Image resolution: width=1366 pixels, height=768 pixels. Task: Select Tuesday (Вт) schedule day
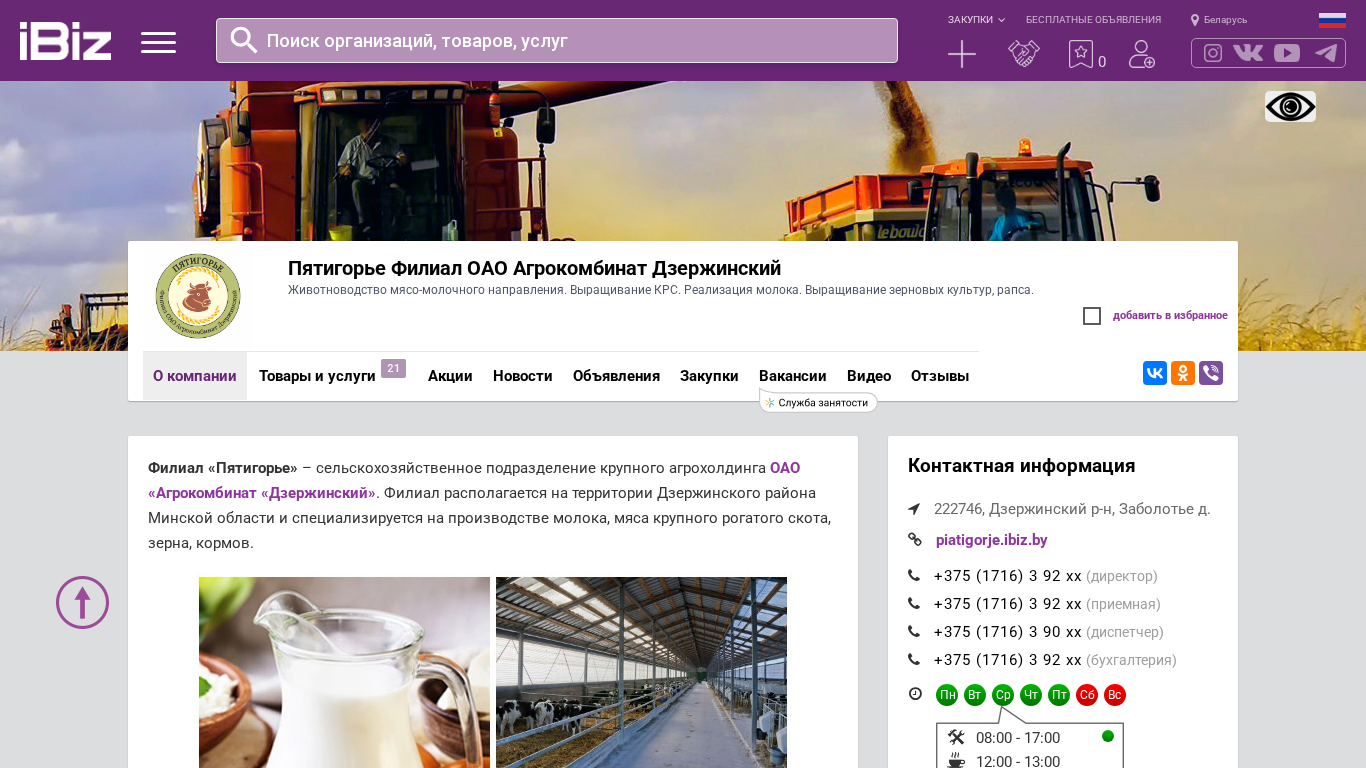975,695
